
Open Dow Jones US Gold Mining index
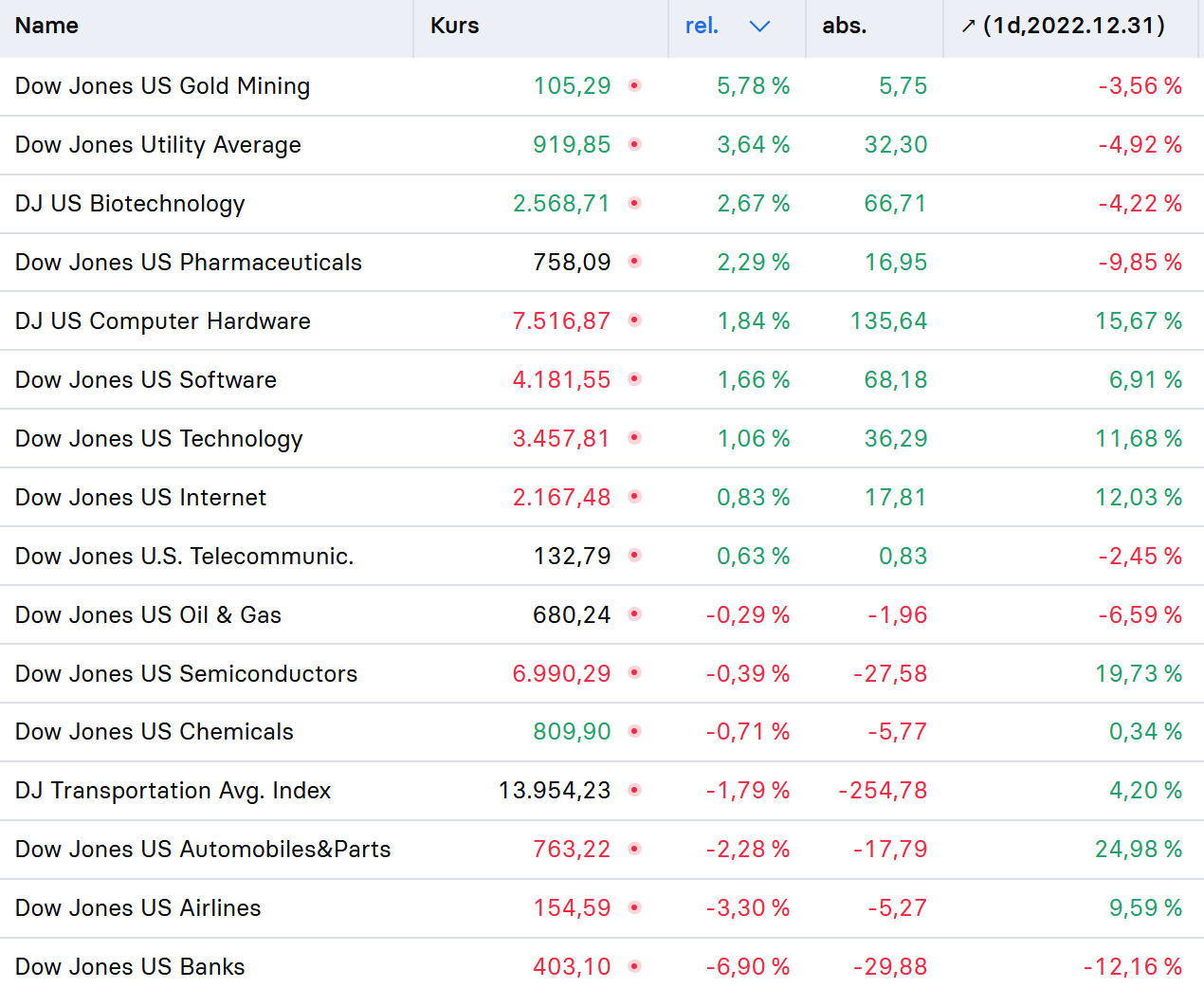click(x=162, y=86)
